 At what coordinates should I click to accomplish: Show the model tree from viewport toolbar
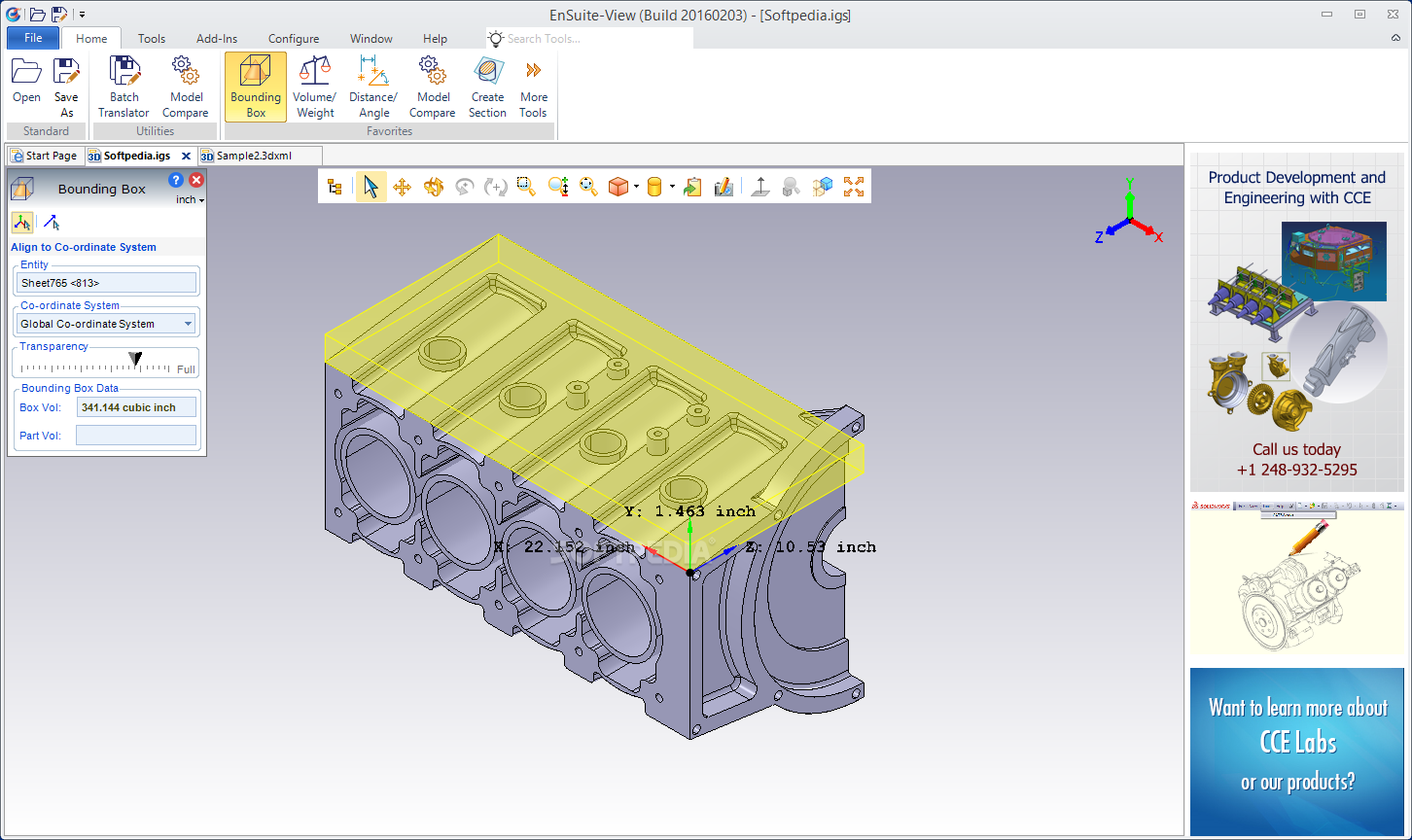[335, 187]
